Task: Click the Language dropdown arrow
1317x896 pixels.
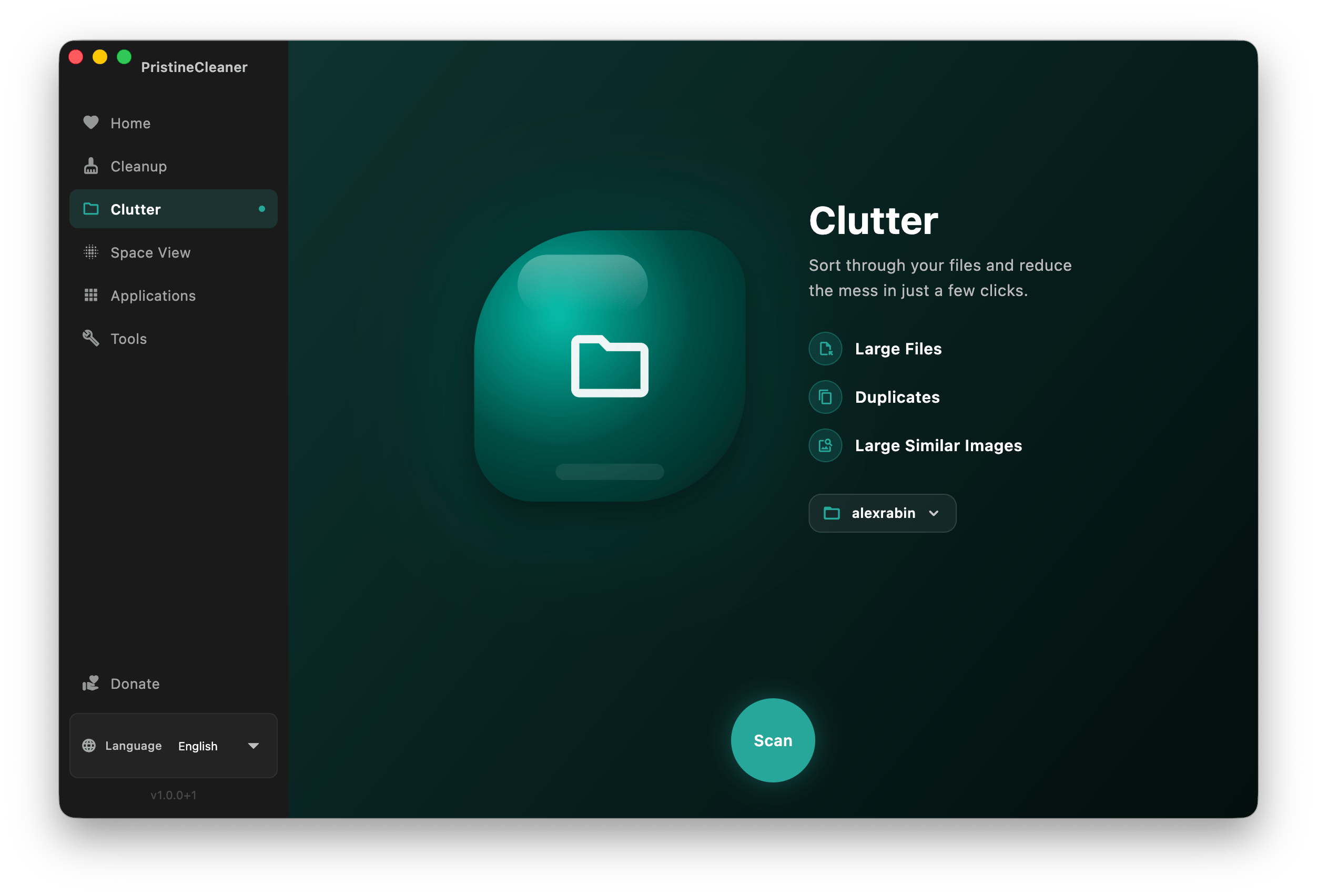Action: pos(254,746)
